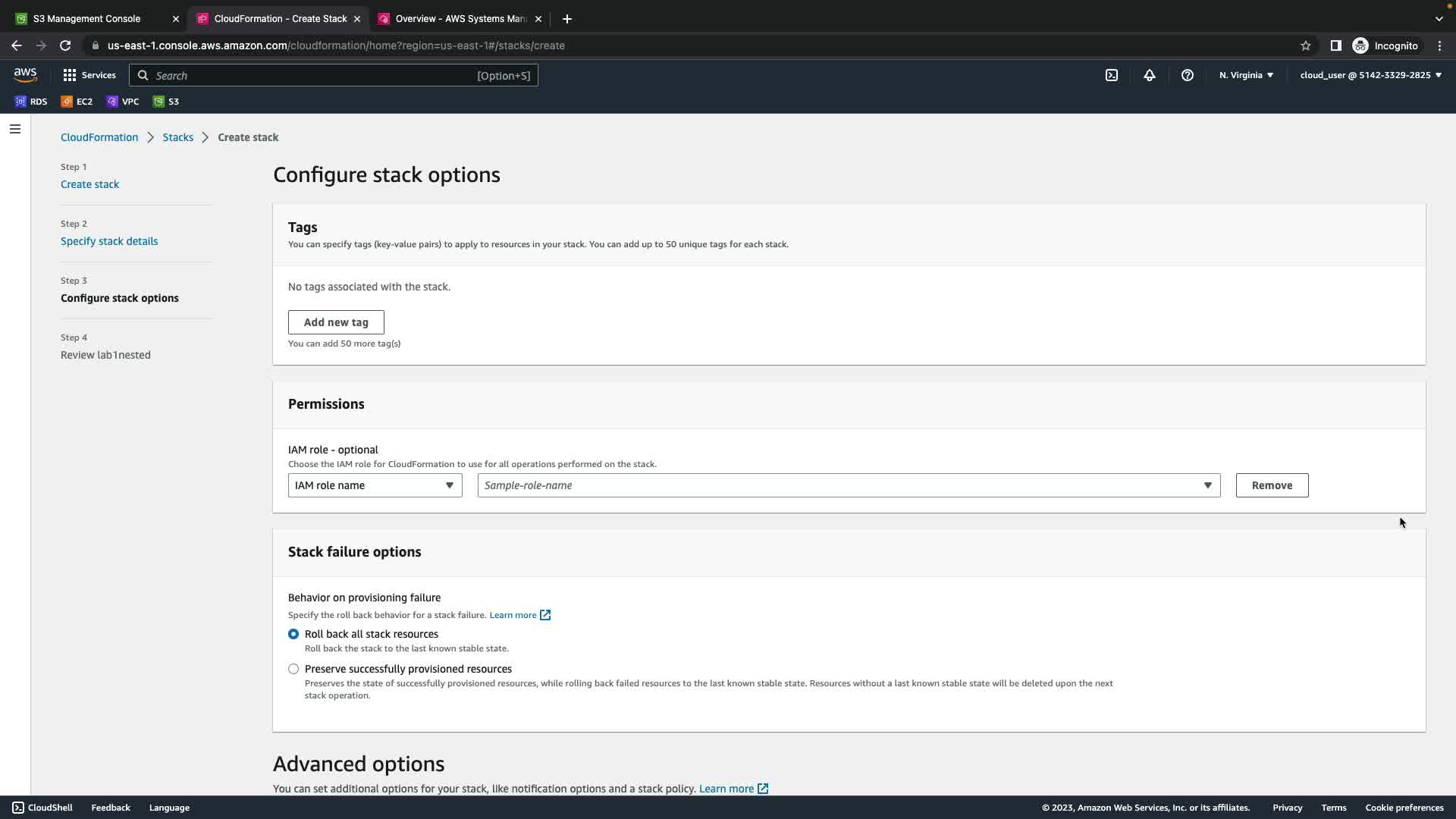Open the EC2 shortcut in favorites bar

click(77, 102)
